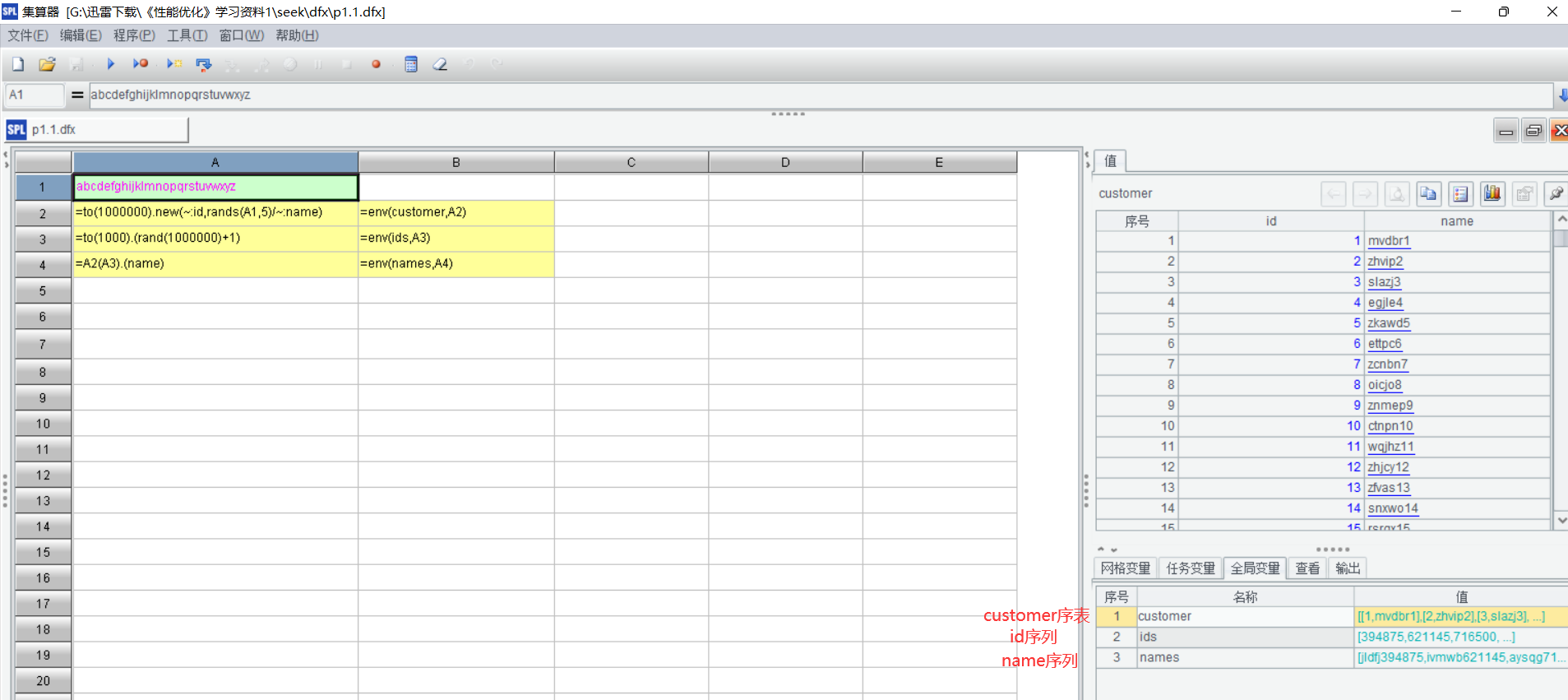Switch to the 任务变量 tab
Screen dimensions: 1568x700
click(1191, 568)
